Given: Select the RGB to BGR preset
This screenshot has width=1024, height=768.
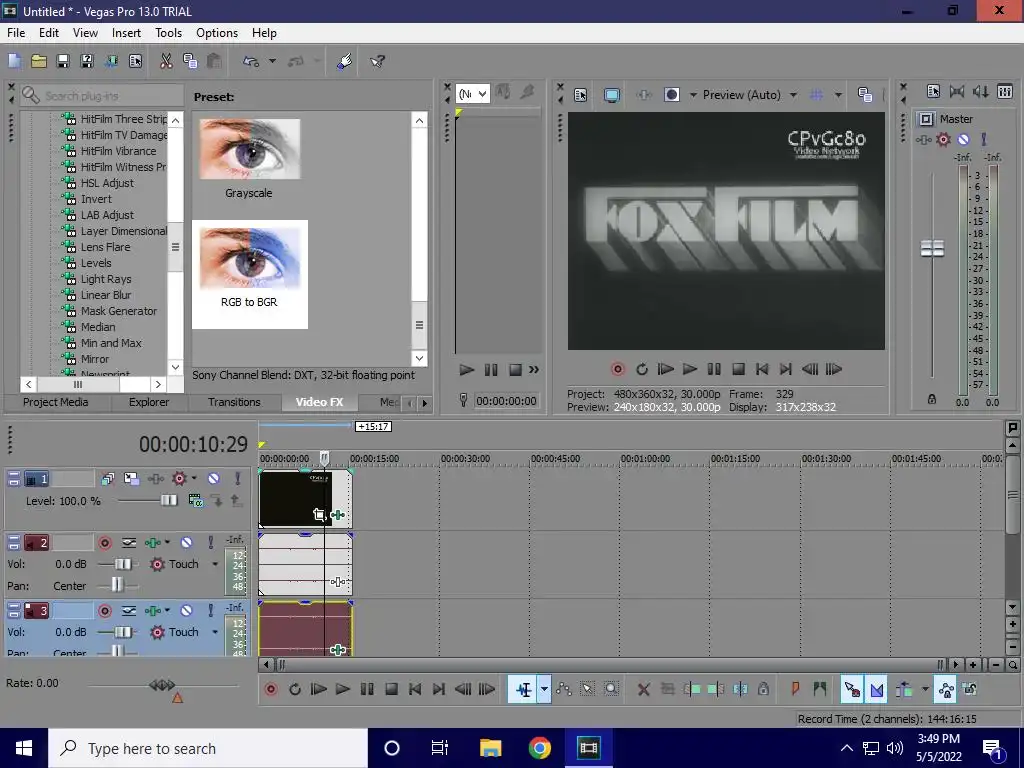Looking at the screenshot, I should 249,274.
